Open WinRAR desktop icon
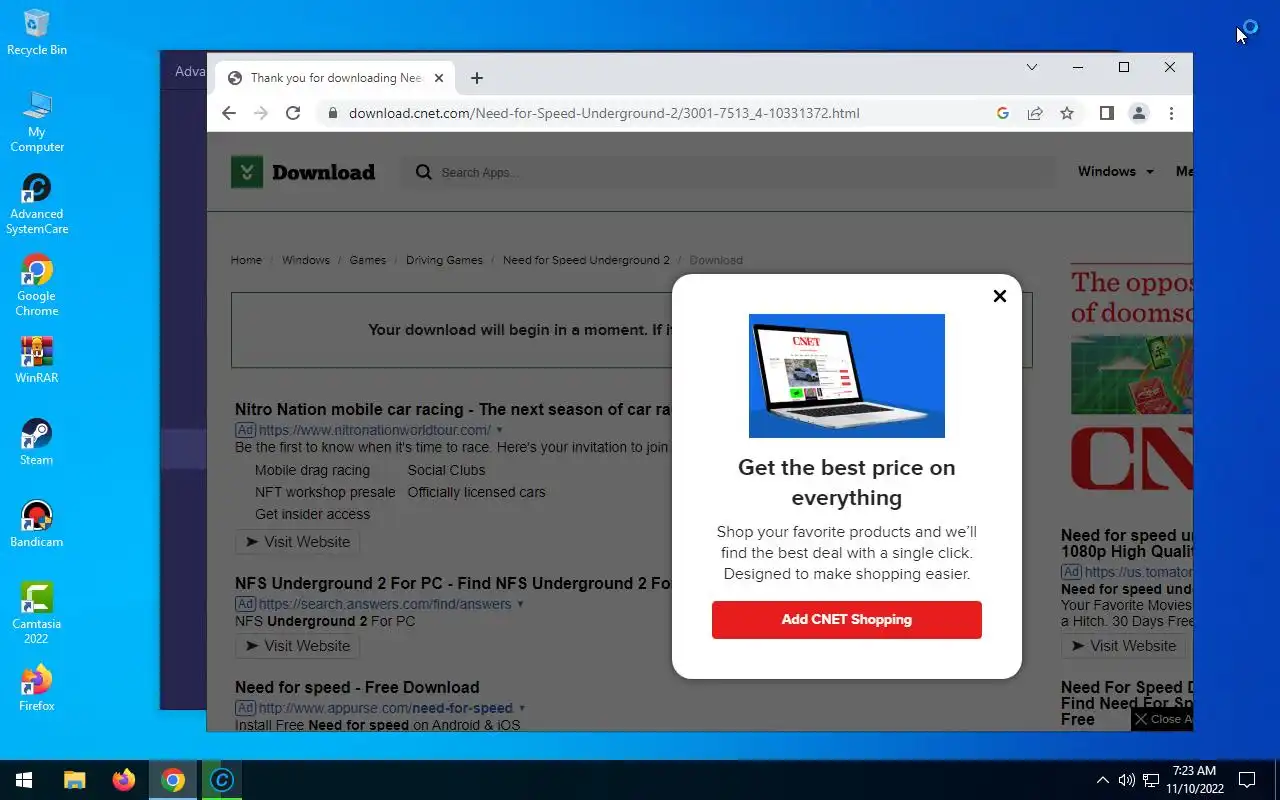Viewport: 1280px width, 800px height. pyautogui.click(x=37, y=360)
